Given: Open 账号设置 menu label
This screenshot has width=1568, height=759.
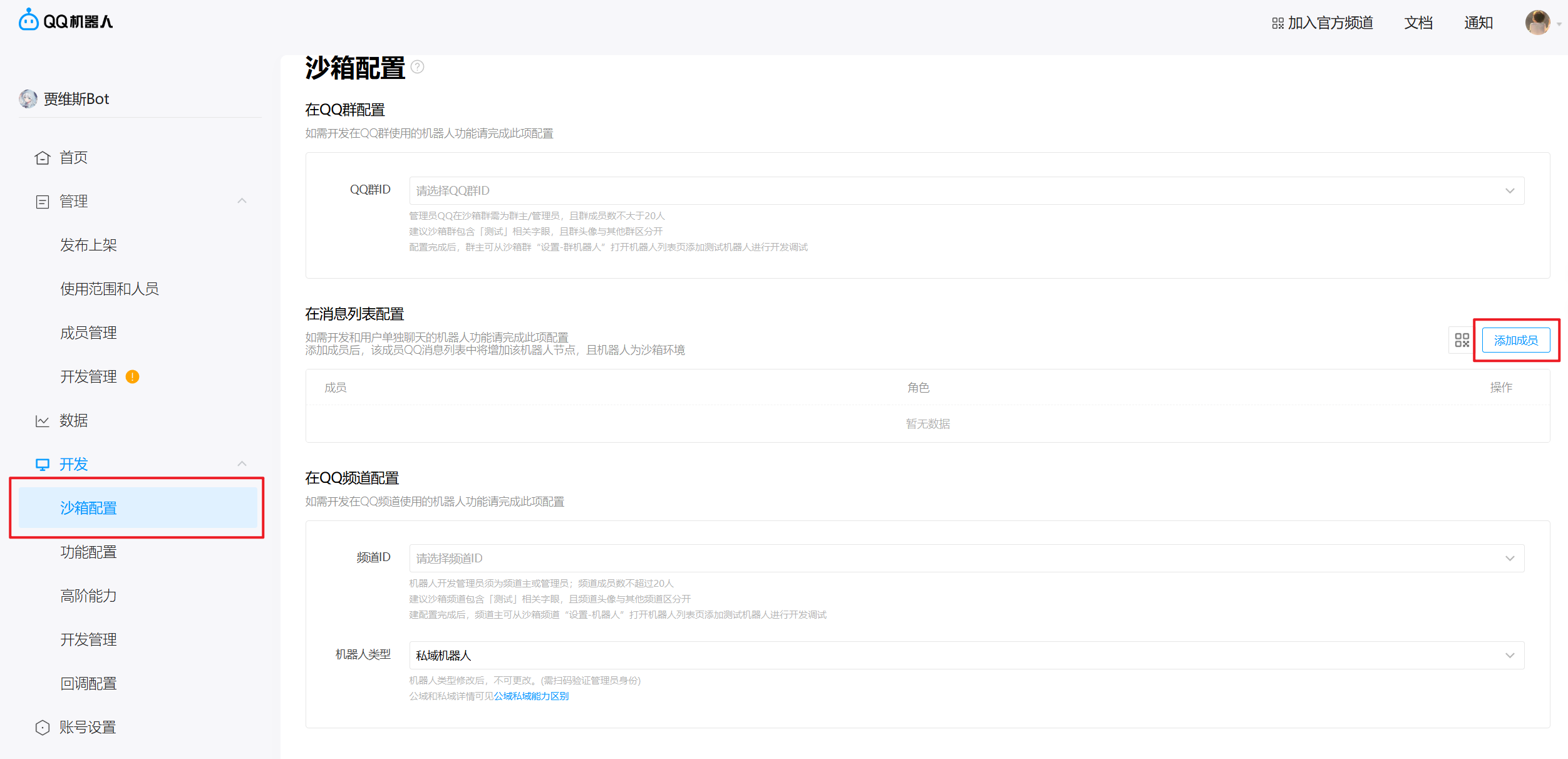Looking at the screenshot, I should [88, 728].
